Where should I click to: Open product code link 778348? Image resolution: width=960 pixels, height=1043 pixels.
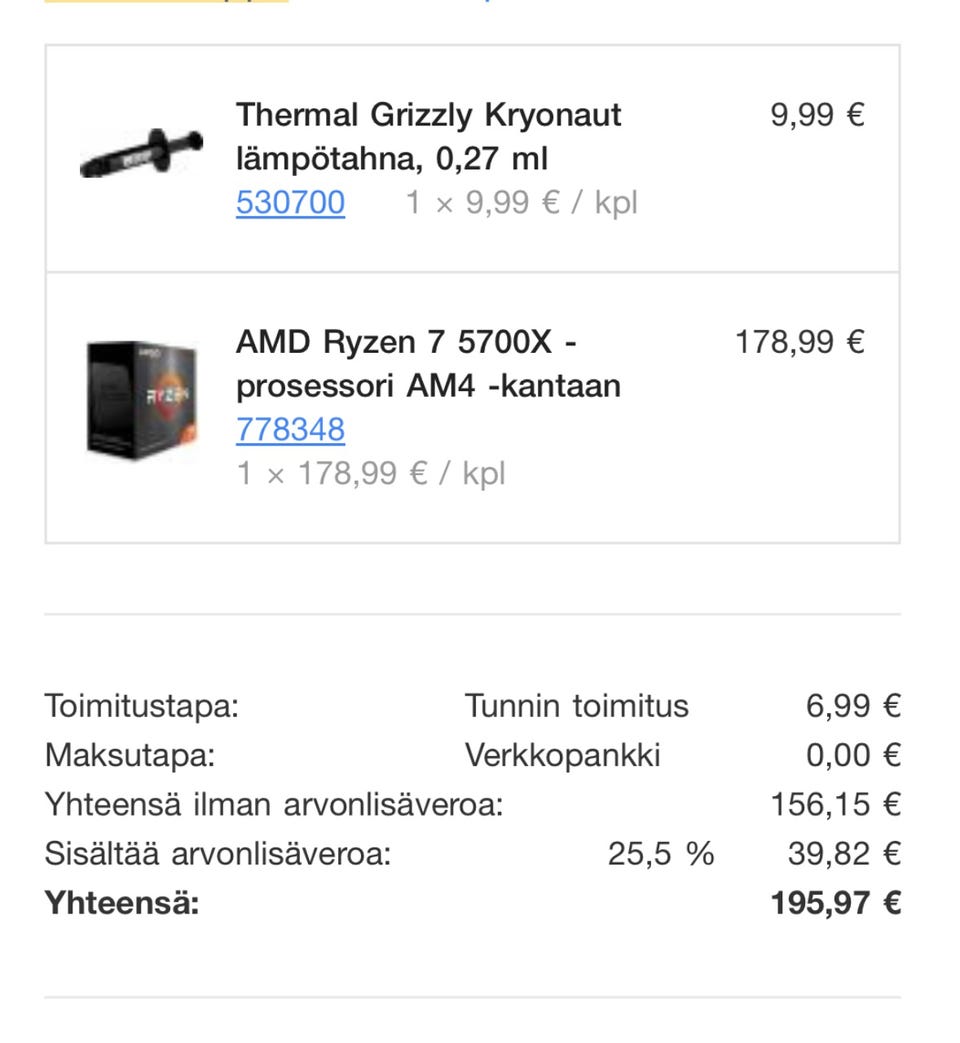290,429
